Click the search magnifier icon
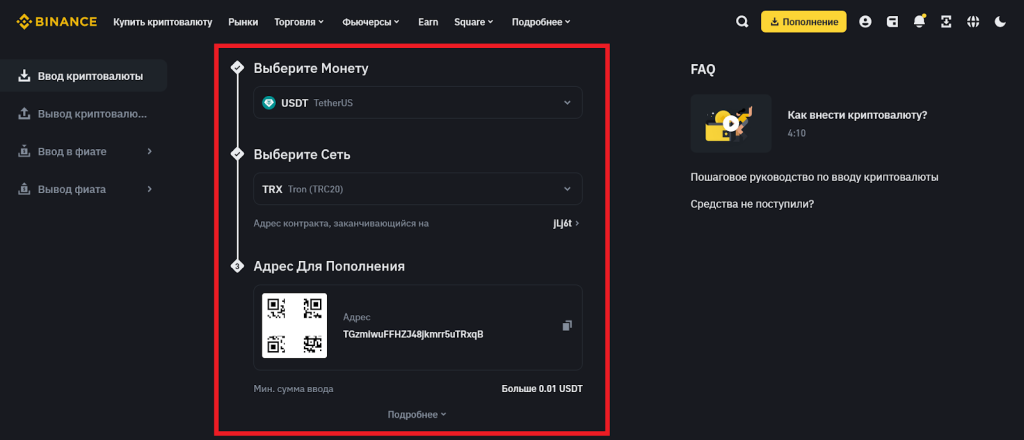This screenshot has height=440, width=1024. [x=741, y=21]
